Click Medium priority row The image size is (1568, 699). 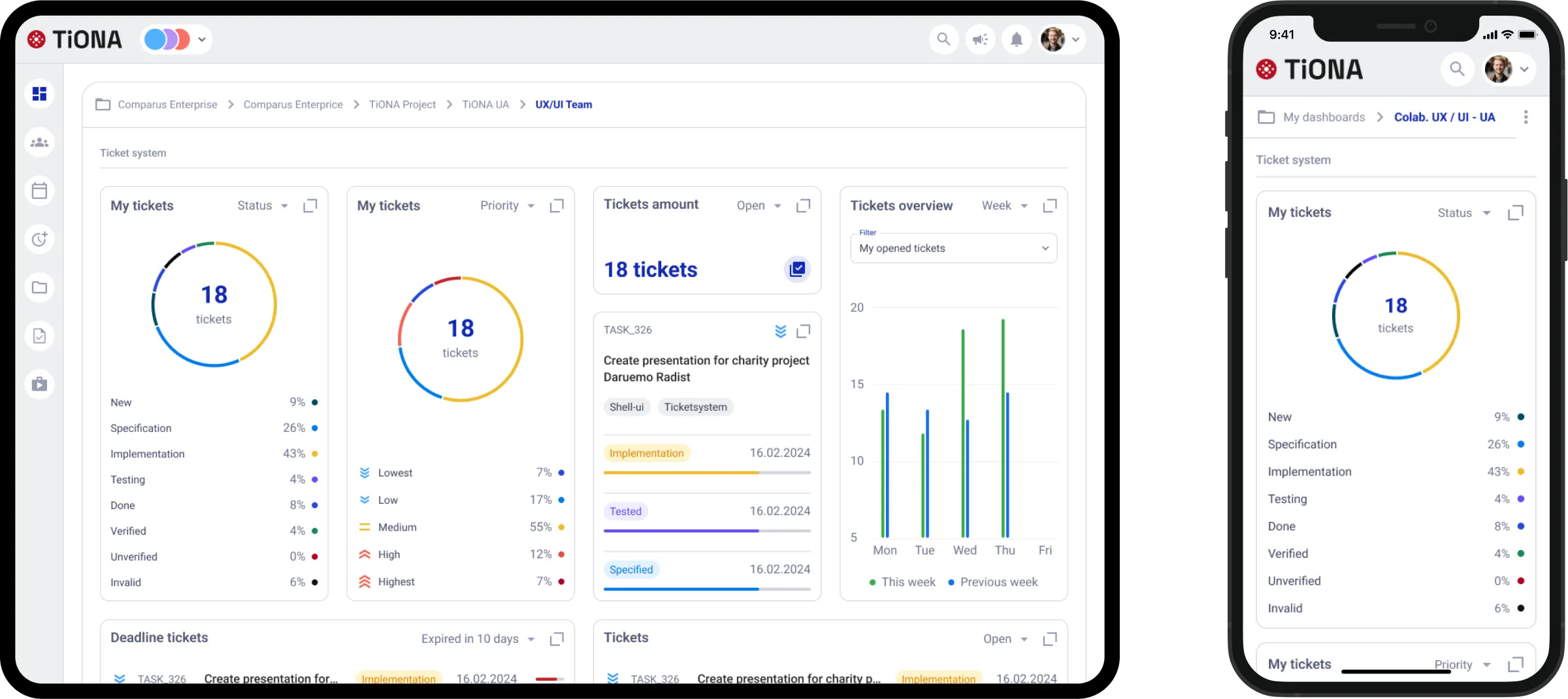tap(461, 527)
